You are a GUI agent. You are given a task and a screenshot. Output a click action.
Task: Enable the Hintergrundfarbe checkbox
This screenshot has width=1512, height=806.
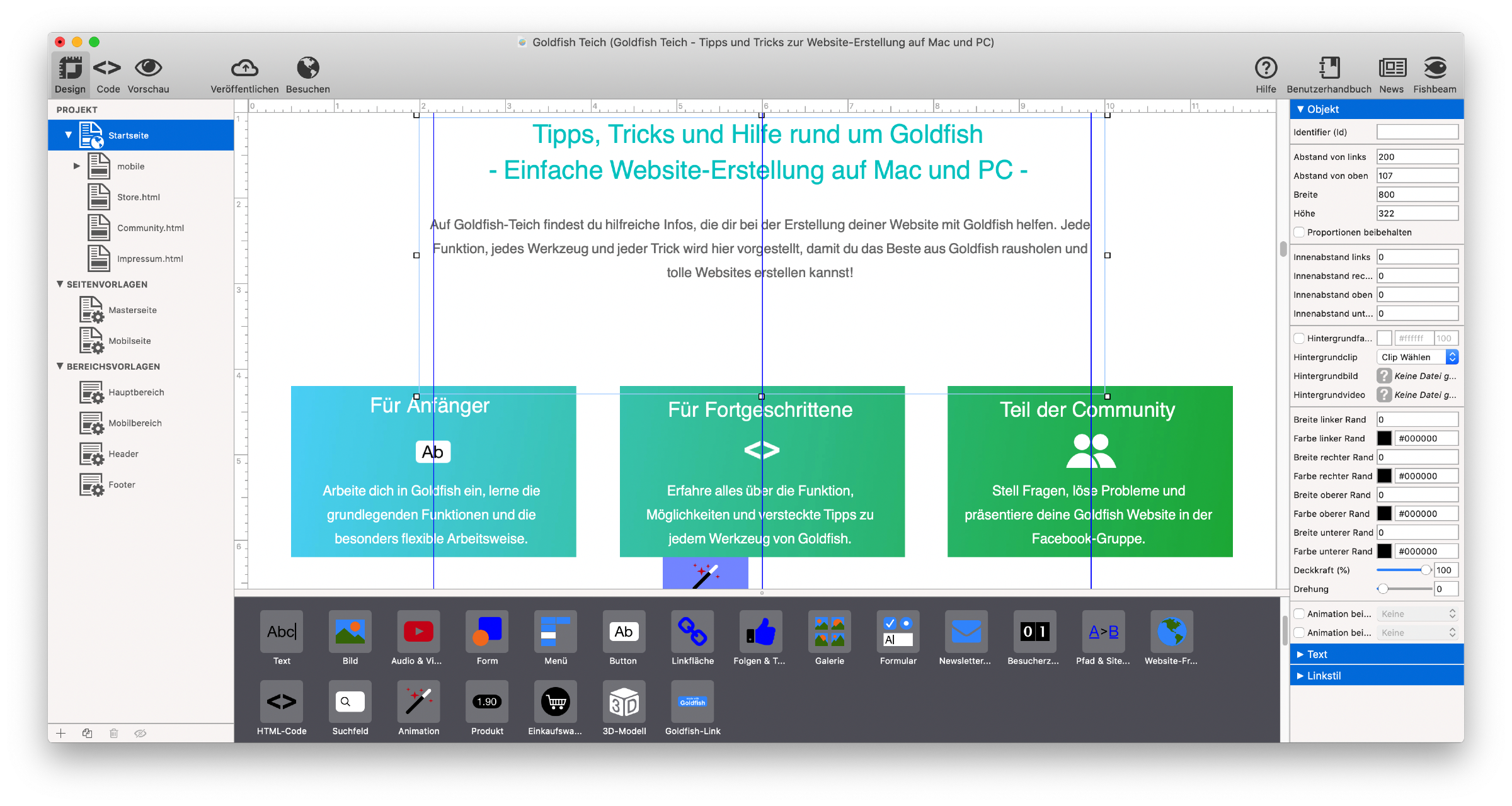[1299, 338]
